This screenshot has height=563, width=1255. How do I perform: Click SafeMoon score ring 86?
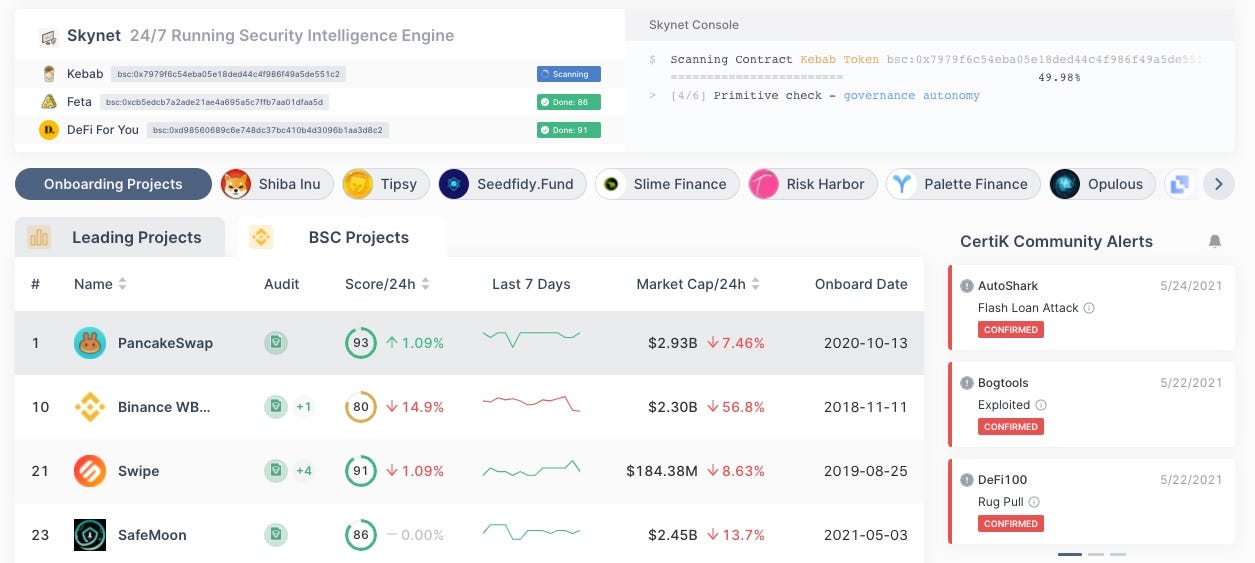[x=361, y=535]
